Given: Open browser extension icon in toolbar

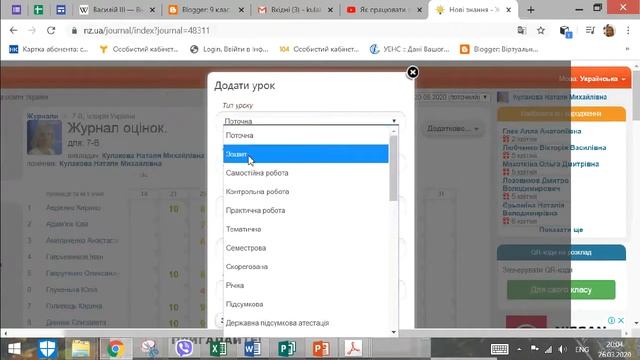Looking at the screenshot, I should coord(565,31).
